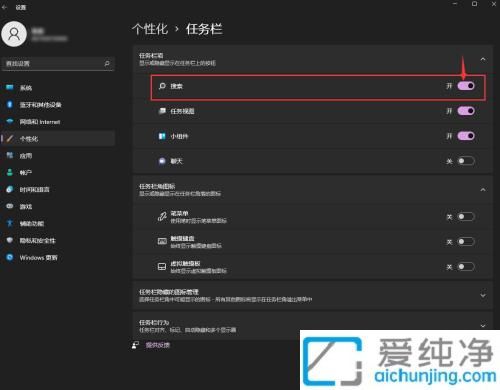Open the Windows 更新 settings category

pos(58,258)
